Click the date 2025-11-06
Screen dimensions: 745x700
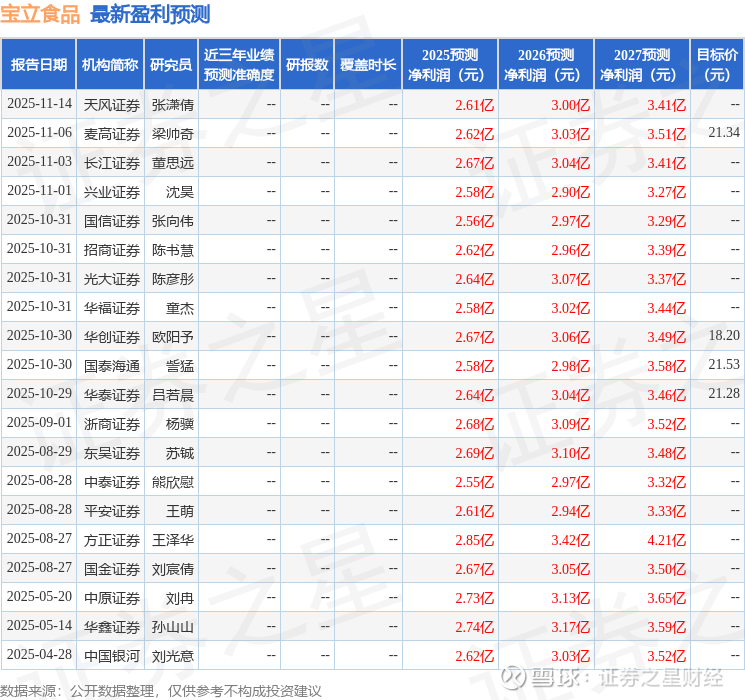pyautogui.click(x=39, y=133)
